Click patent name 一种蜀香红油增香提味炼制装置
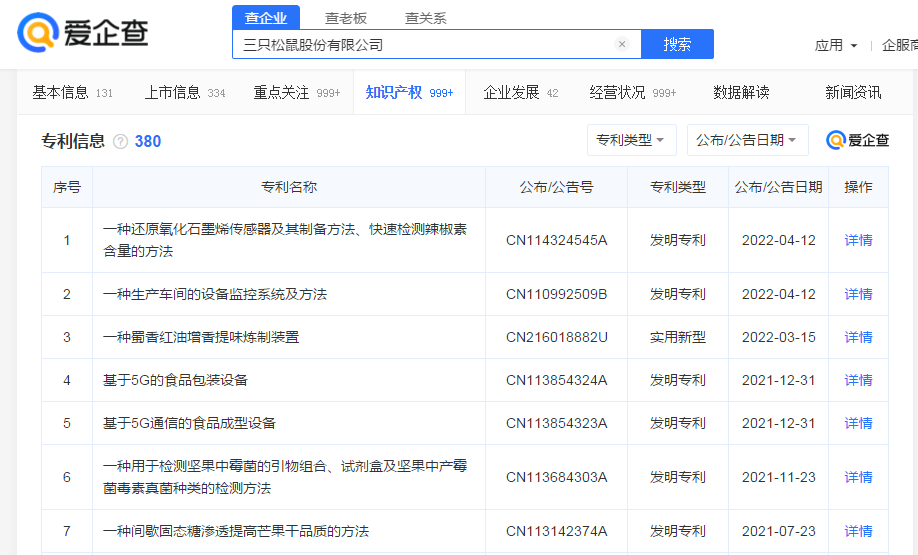 click(x=201, y=337)
